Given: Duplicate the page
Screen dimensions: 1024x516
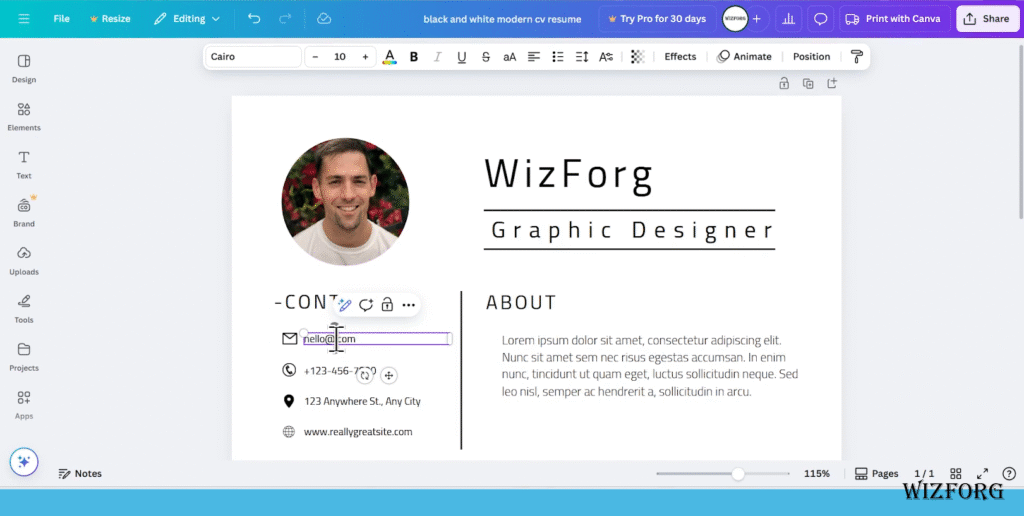Looking at the screenshot, I should [x=808, y=84].
